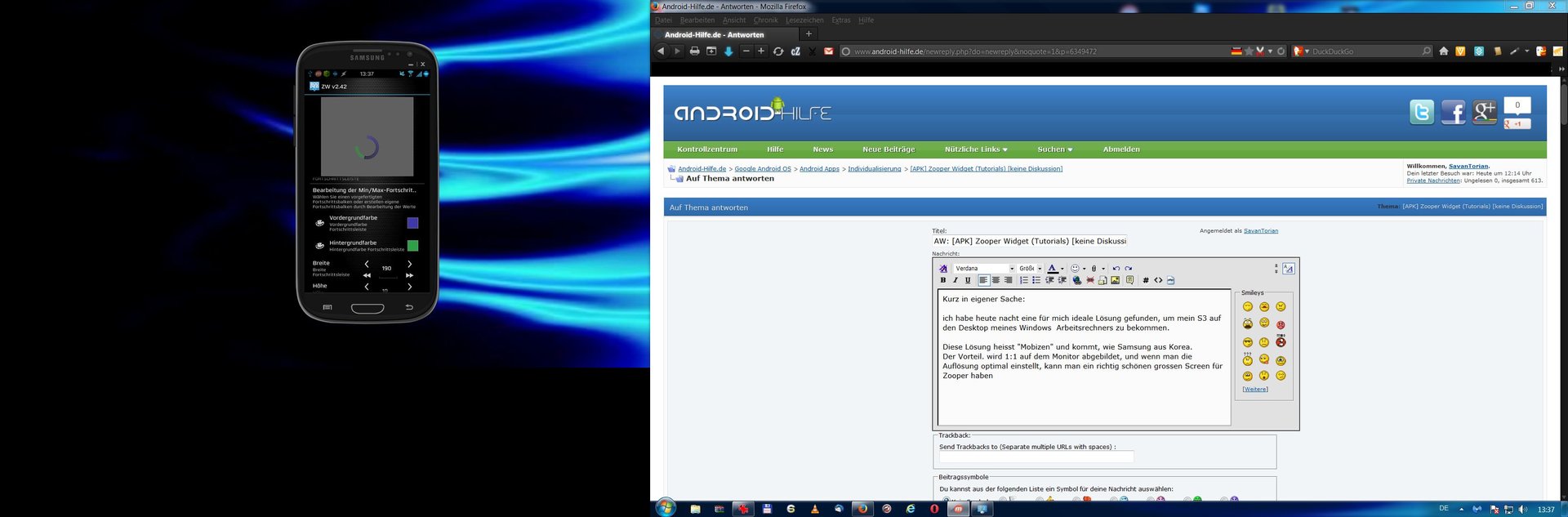This screenshot has width=1568, height=517.
Task: Insert hyperlink using globe icon
Action: point(1077,280)
